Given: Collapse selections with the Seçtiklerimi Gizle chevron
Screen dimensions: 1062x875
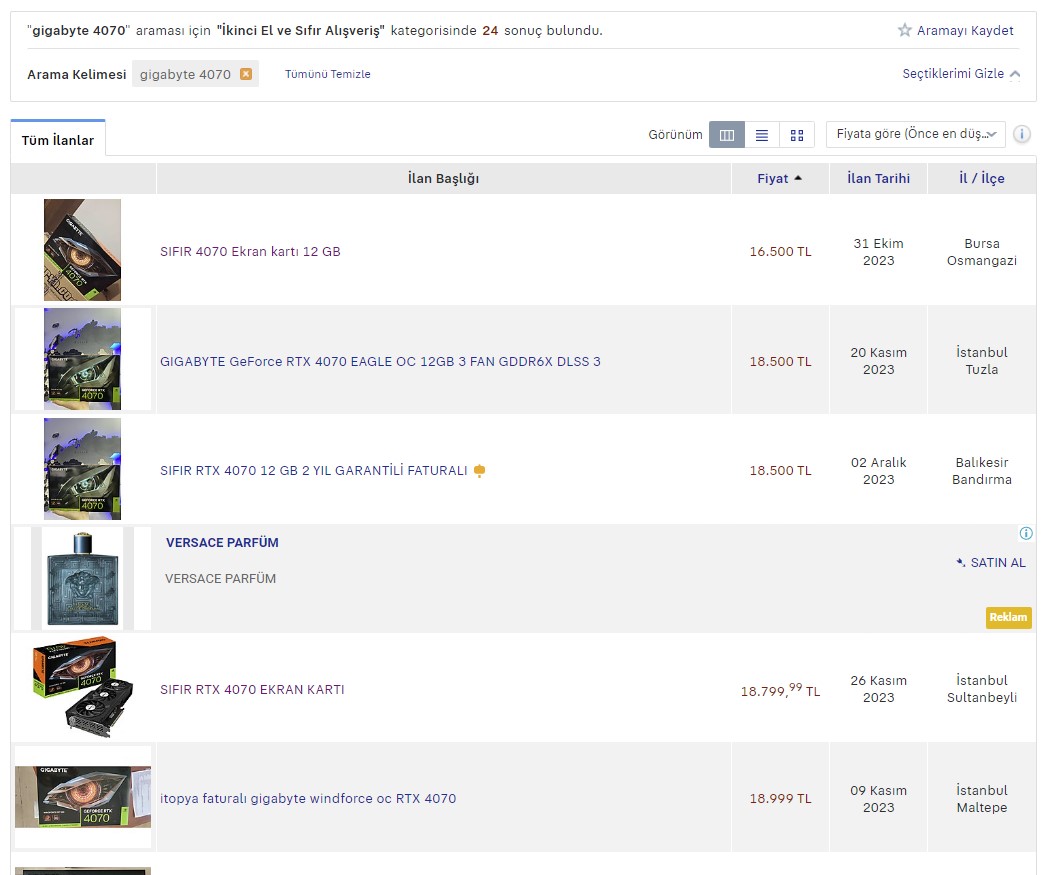Looking at the screenshot, I should (1015, 74).
